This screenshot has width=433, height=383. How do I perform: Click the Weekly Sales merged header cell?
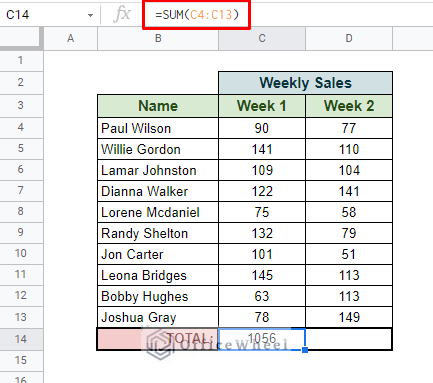click(305, 83)
